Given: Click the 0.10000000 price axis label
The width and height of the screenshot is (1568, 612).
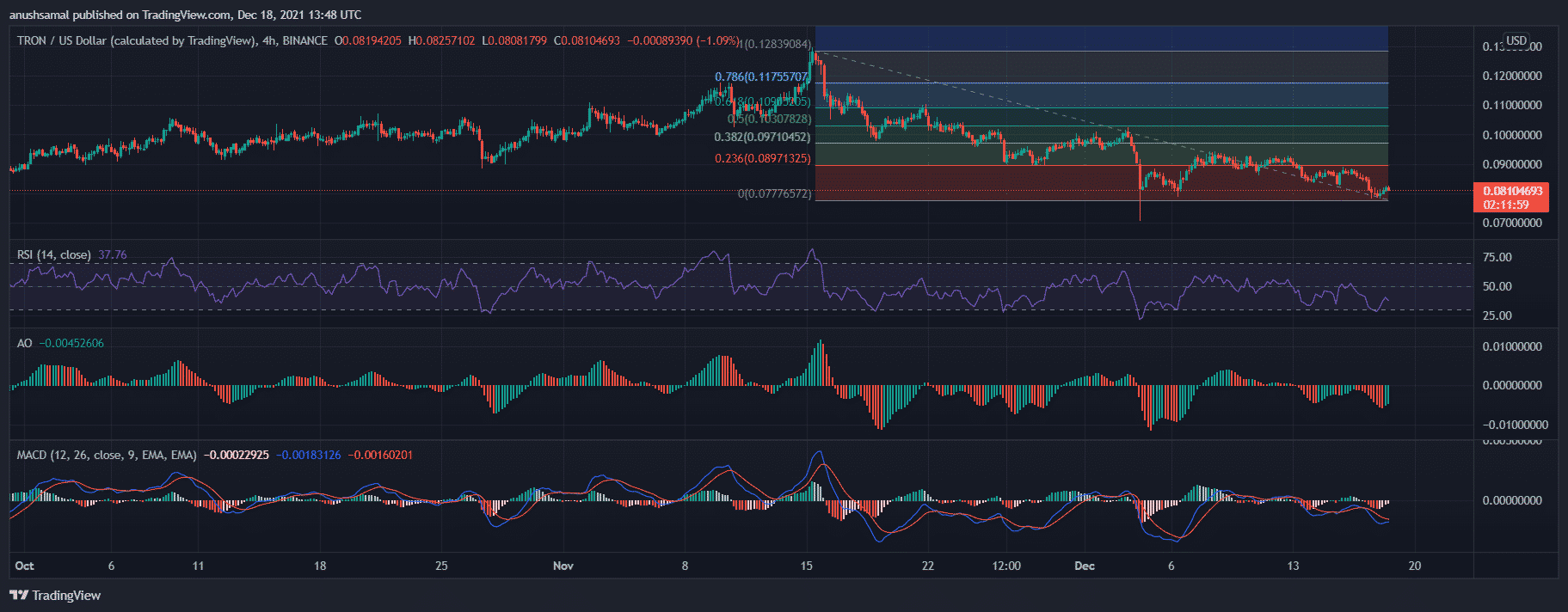Looking at the screenshot, I should click(1511, 135).
